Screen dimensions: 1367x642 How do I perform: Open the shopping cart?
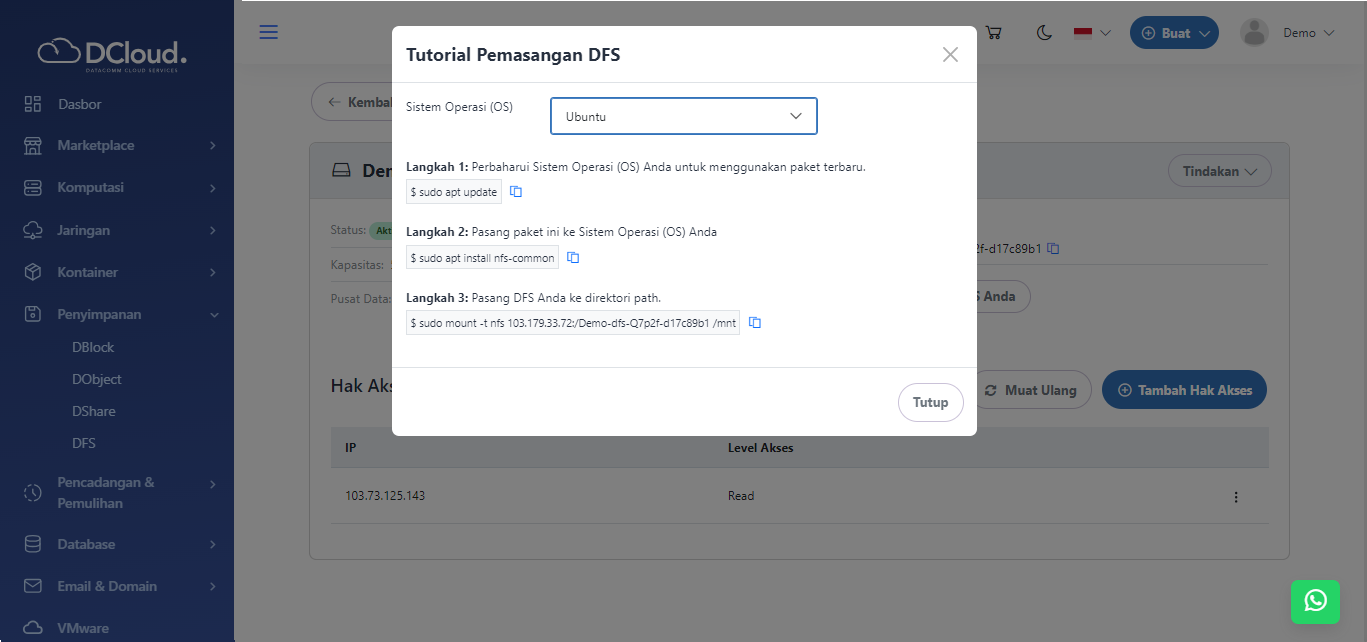(x=993, y=32)
